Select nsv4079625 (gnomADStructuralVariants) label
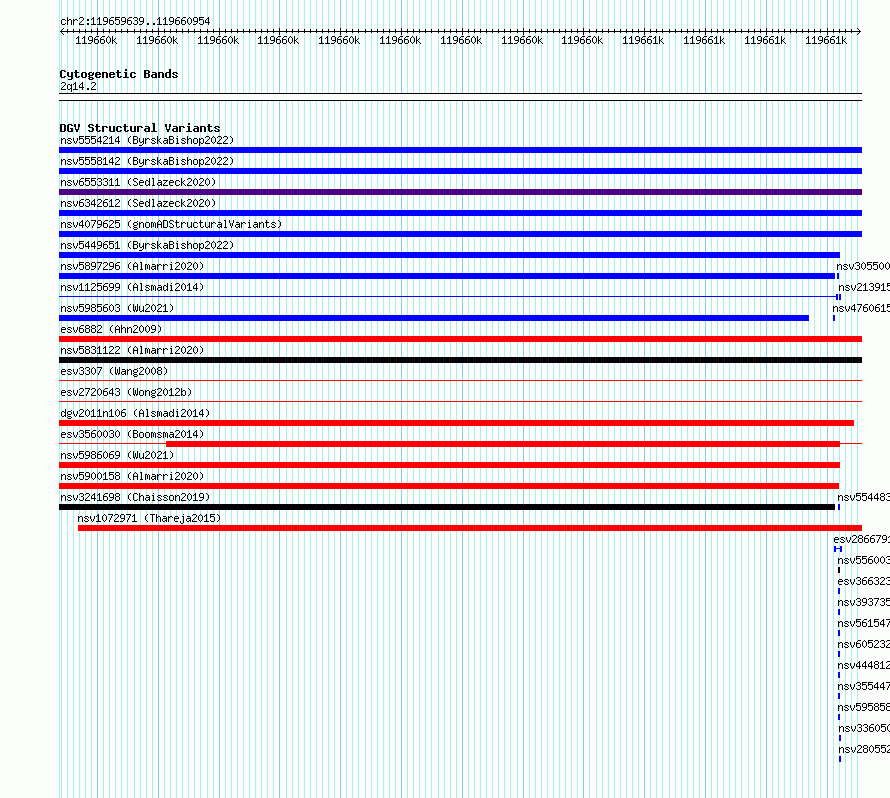The height and width of the screenshot is (798, 890). 171,224
